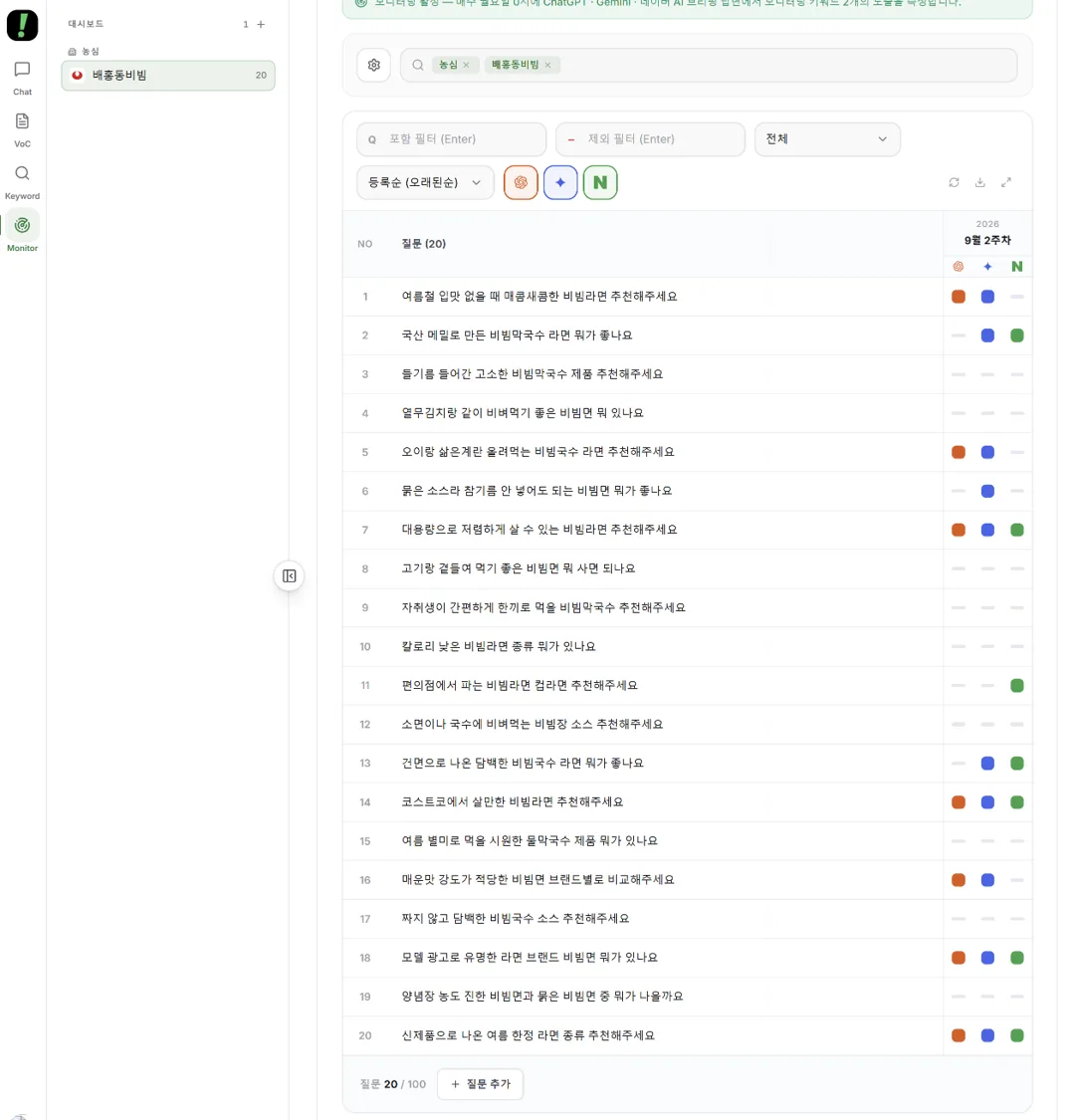Click the 9월 2주차 column header
Image resolution: width=1071 pixels, height=1120 pixels.
tap(987, 240)
